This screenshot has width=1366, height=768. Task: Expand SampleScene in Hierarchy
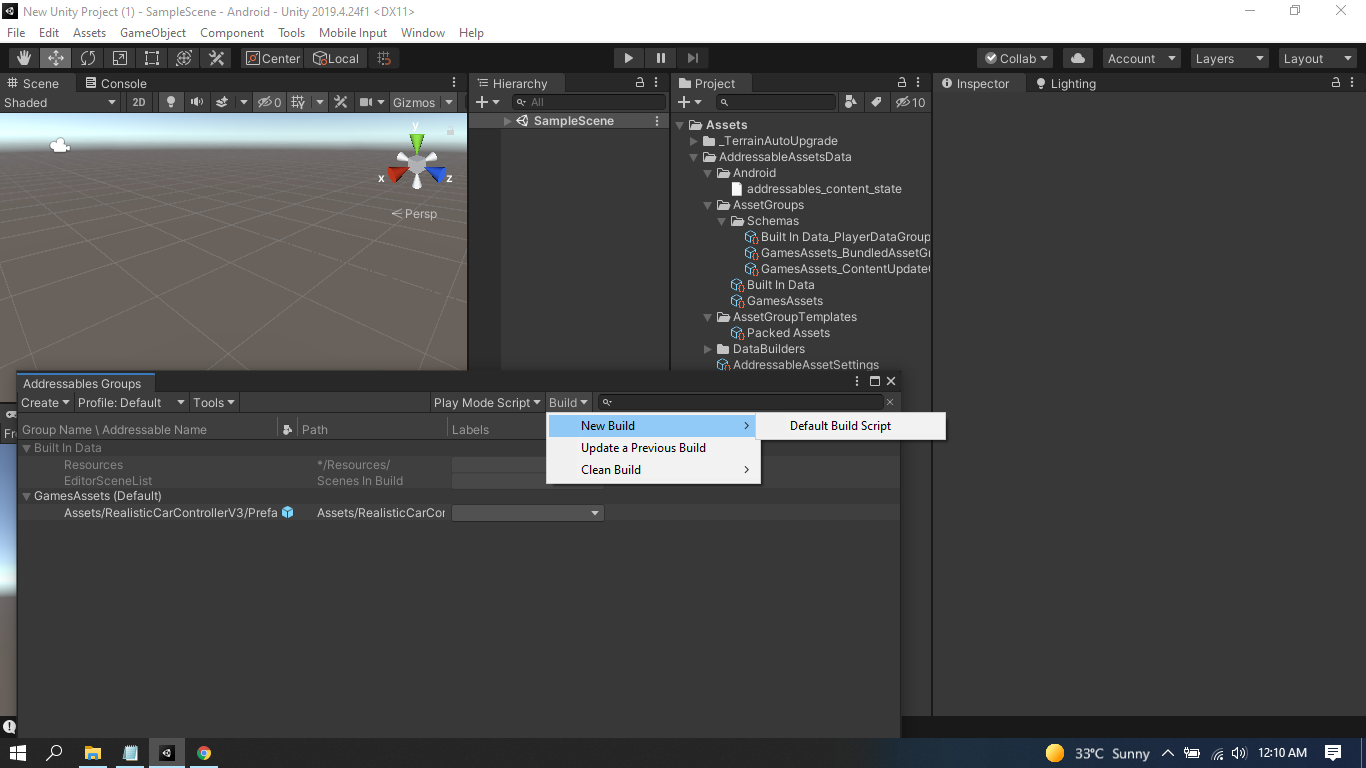(x=508, y=121)
